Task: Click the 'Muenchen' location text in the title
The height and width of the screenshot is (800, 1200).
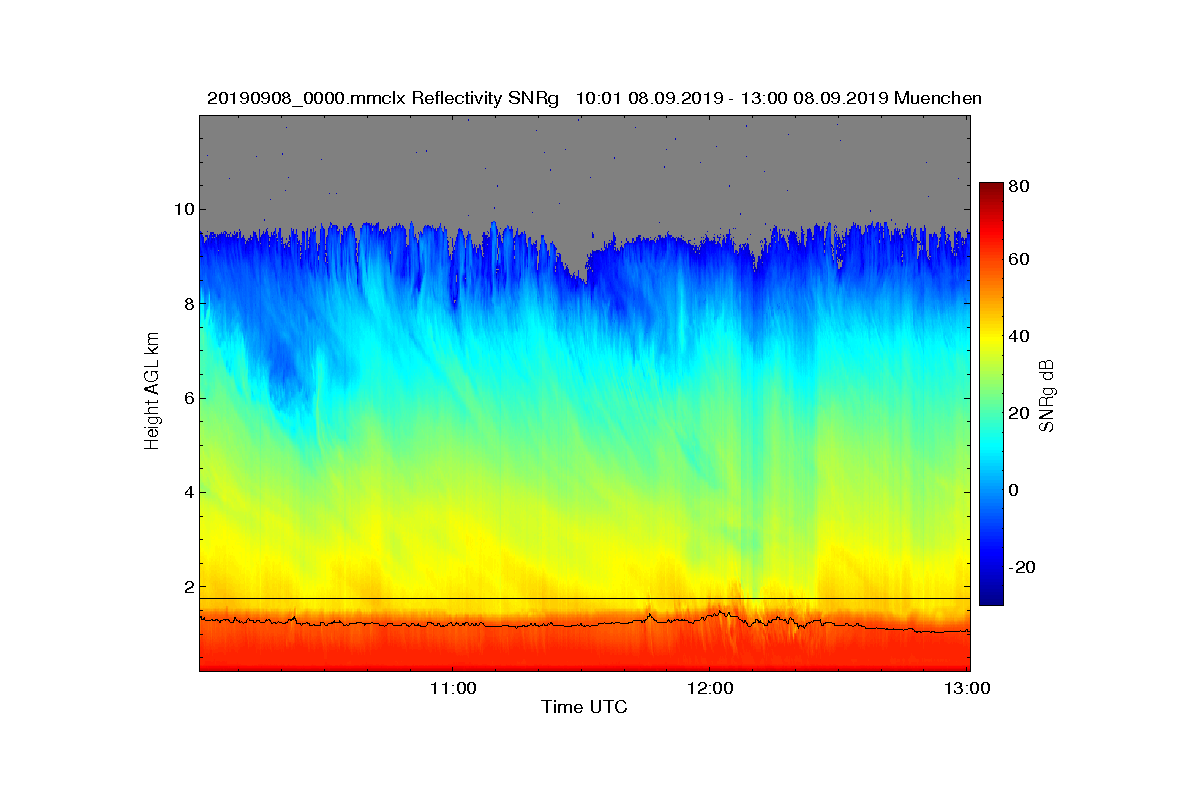Action: [938, 98]
